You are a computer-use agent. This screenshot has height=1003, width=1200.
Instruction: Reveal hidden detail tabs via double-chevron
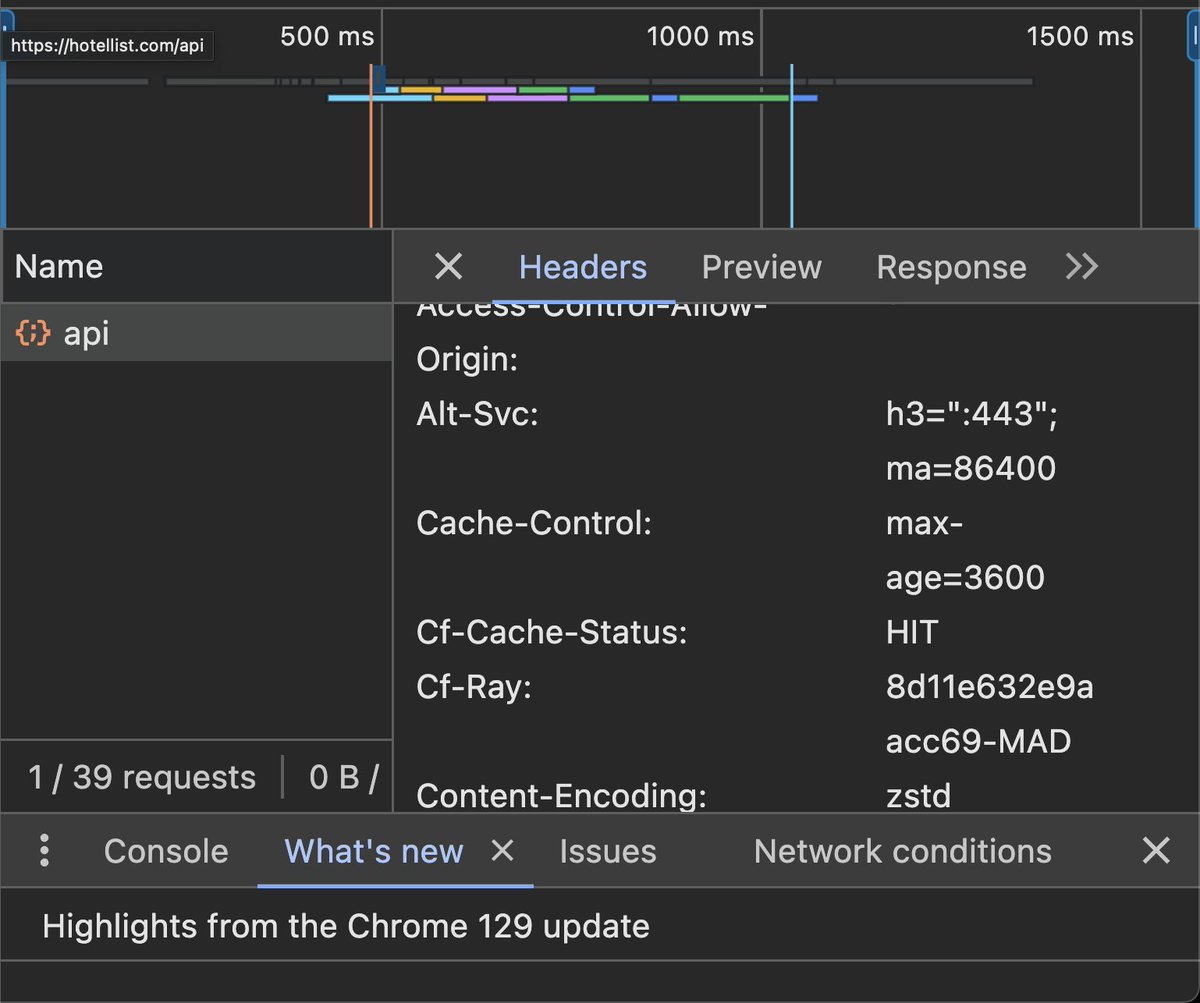(1081, 267)
